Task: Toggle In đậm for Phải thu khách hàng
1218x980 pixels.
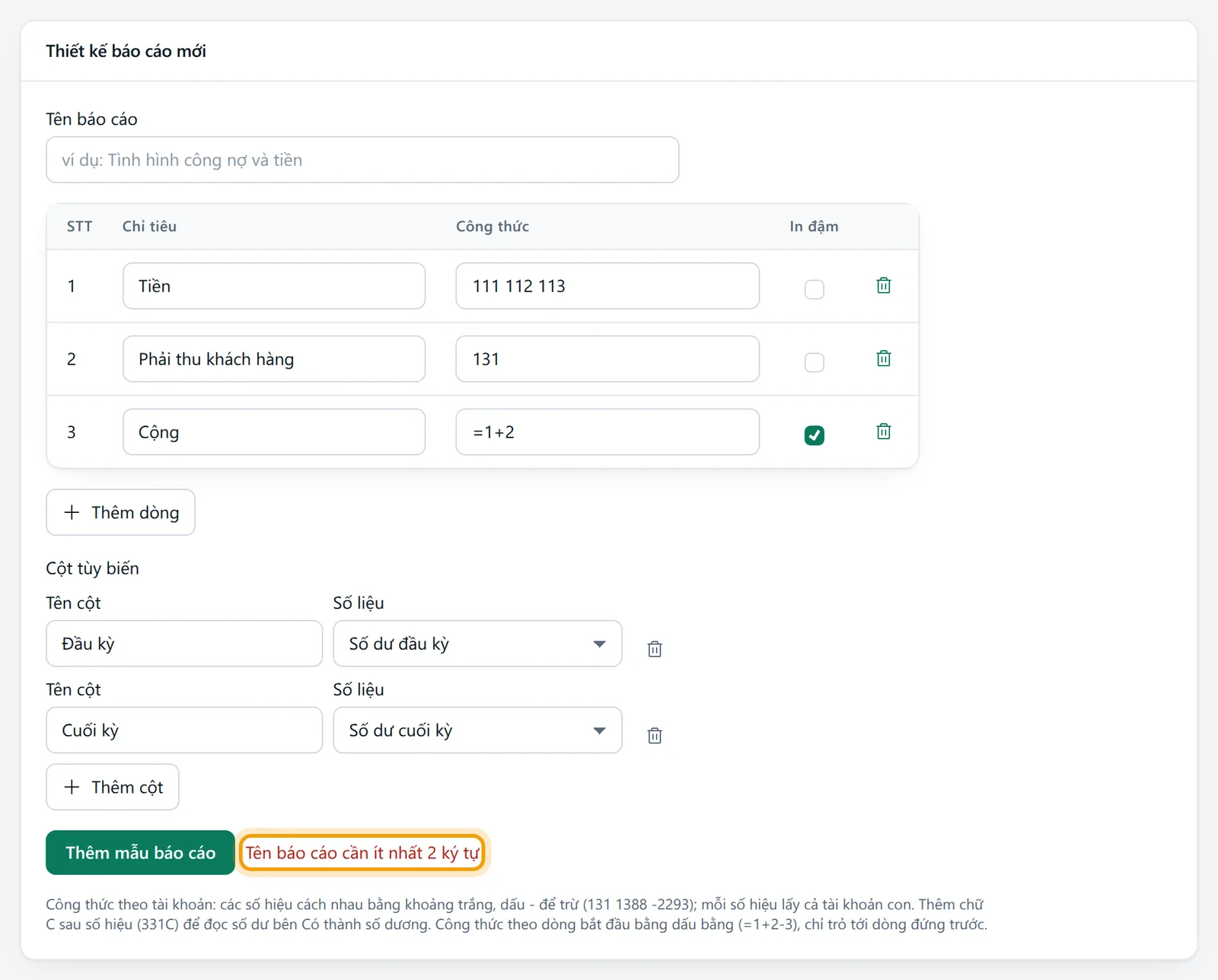Action: (815, 362)
